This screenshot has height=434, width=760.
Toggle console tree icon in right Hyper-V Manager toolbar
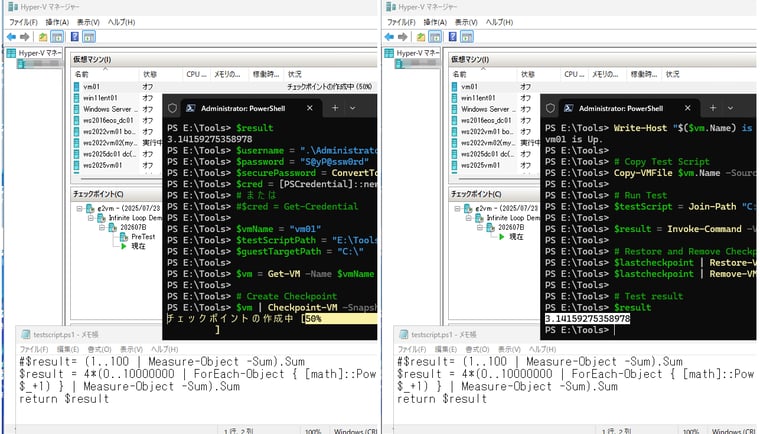pyautogui.click(x=435, y=36)
